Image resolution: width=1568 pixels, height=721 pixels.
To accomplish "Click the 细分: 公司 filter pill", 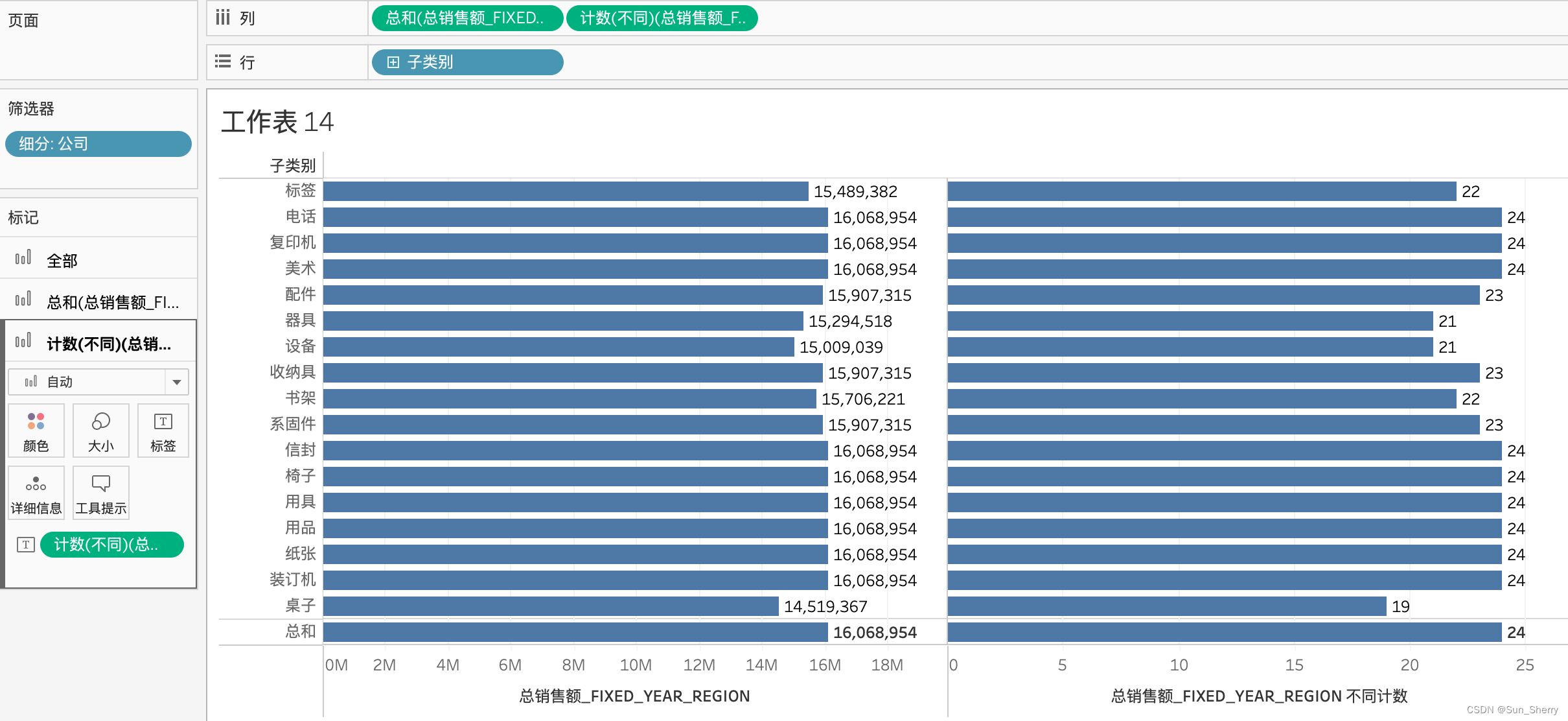I will click(98, 144).
